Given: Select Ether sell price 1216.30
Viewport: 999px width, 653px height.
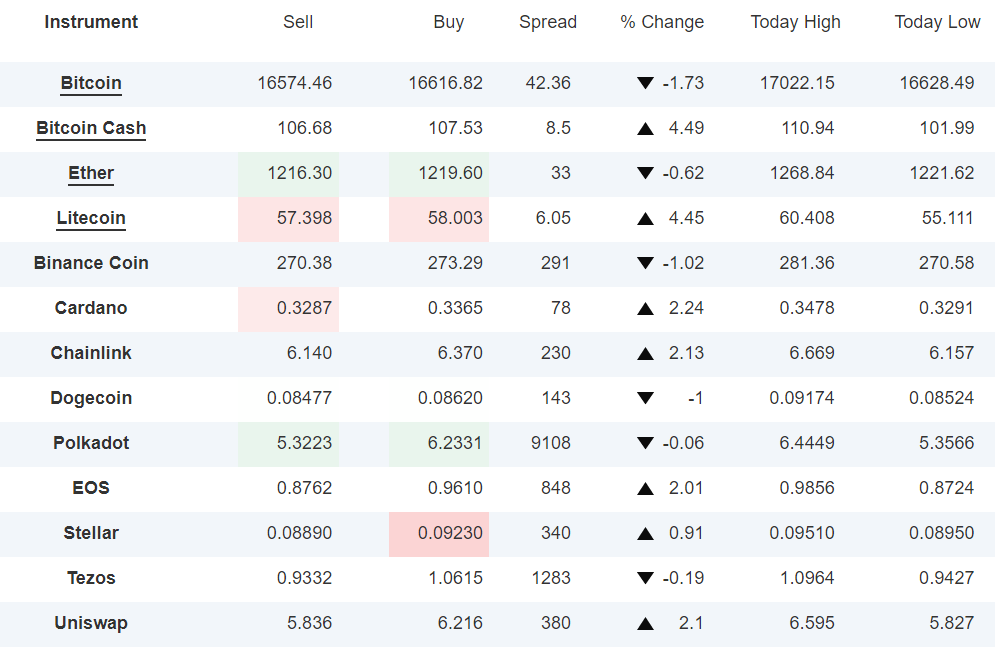Looking at the screenshot, I should tap(299, 173).
